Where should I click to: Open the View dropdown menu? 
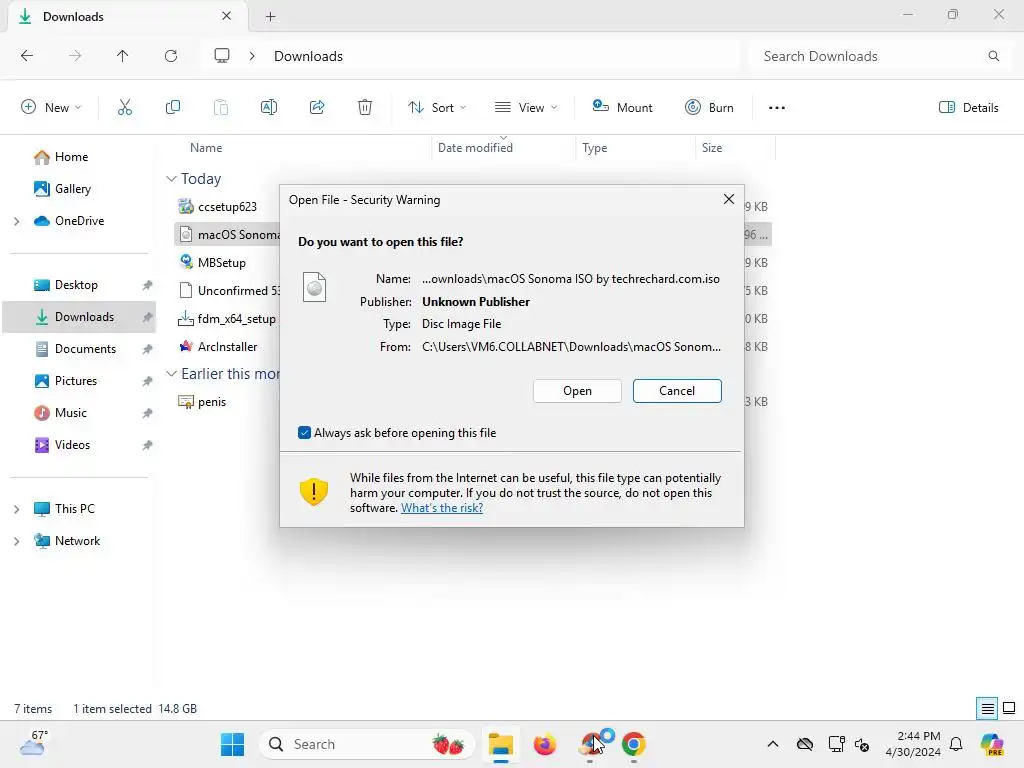(526, 108)
